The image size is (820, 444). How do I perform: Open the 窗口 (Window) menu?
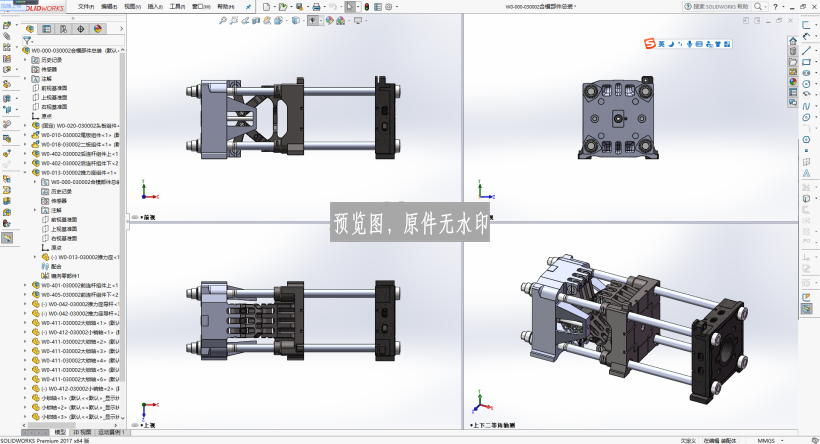(x=201, y=7)
